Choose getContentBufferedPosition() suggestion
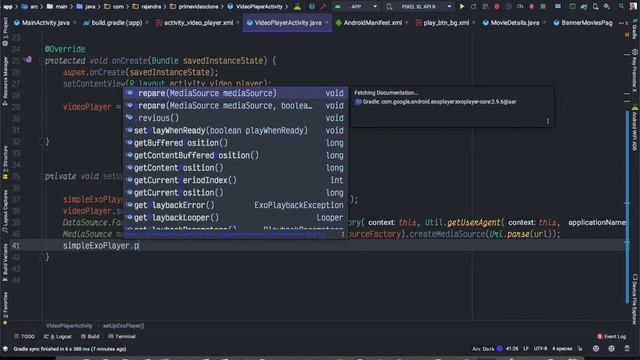This screenshot has height=360, width=640. point(236,156)
